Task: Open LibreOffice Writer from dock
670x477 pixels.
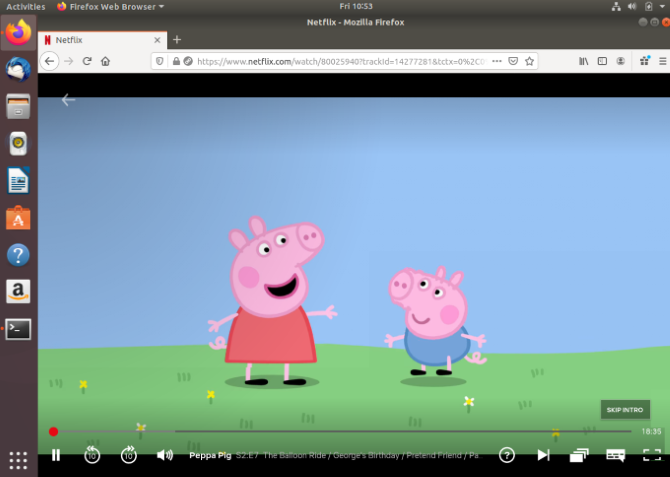Action: 18,180
